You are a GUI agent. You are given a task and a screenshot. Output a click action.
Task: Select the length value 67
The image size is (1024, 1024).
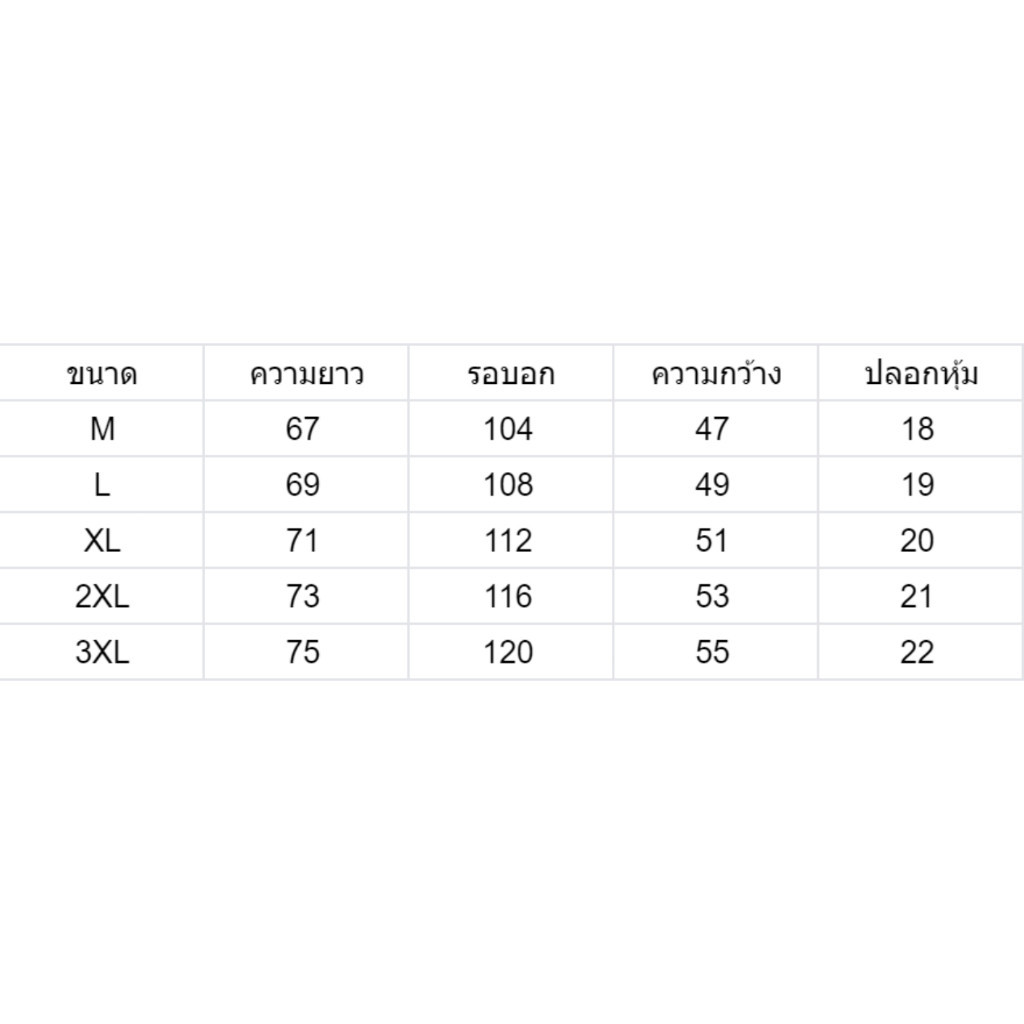coord(306,428)
